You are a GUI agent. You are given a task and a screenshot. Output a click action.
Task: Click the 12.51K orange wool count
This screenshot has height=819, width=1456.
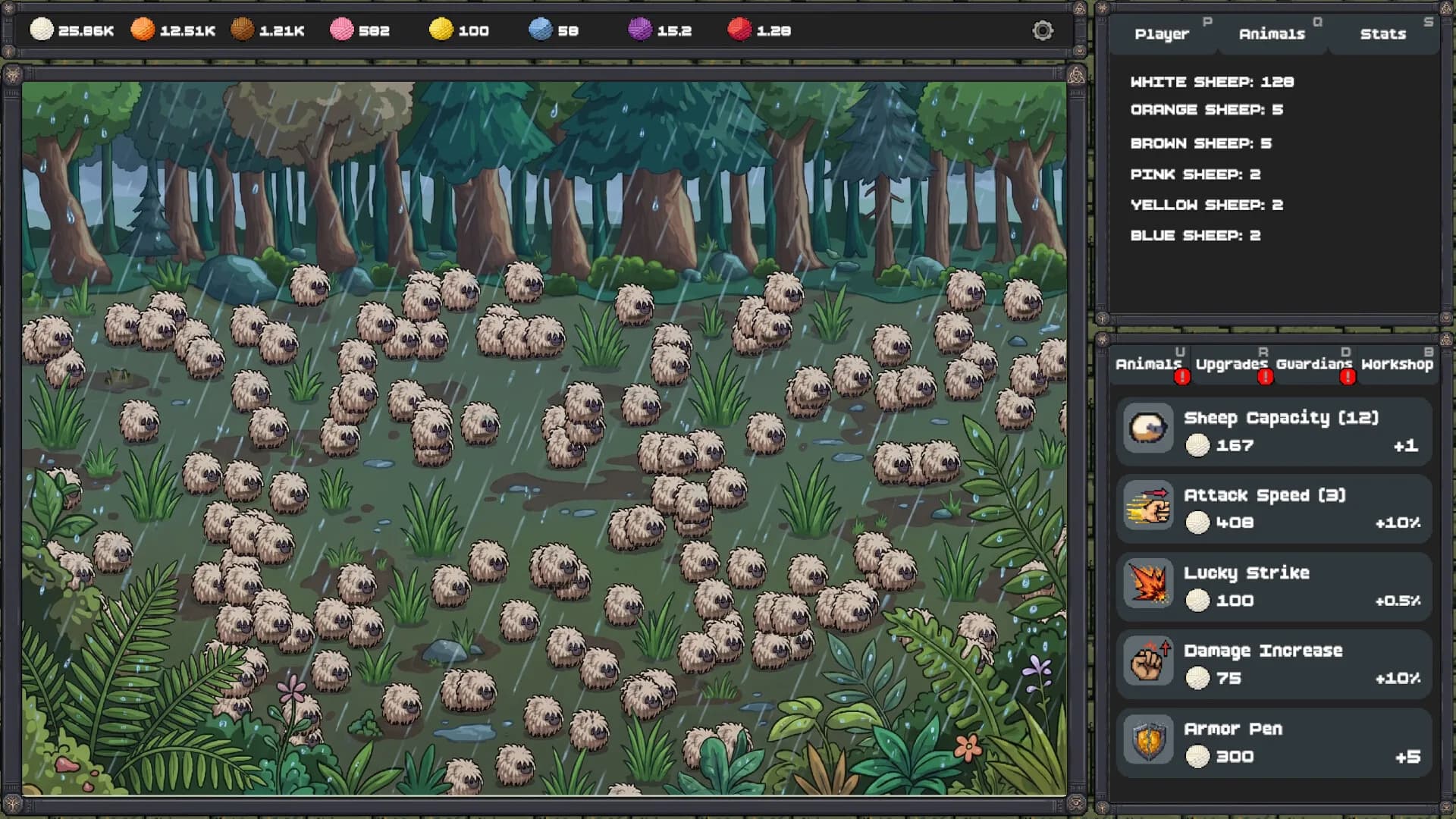[x=187, y=31]
